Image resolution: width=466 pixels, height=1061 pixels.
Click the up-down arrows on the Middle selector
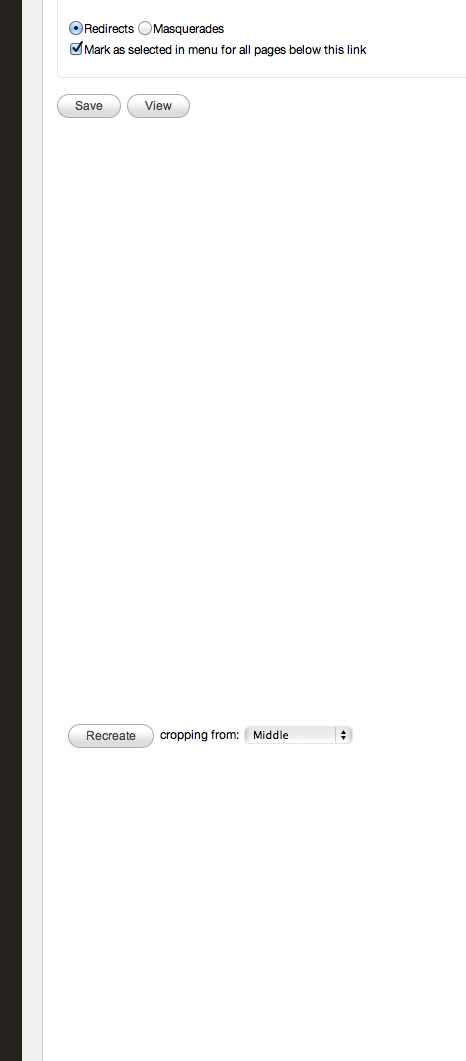(344, 735)
